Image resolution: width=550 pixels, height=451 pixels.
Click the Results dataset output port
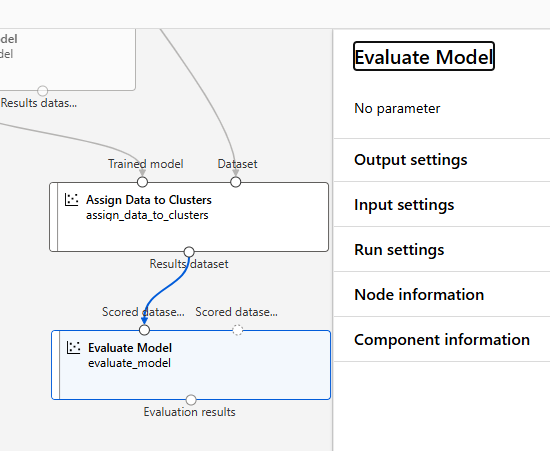[x=189, y=252]
